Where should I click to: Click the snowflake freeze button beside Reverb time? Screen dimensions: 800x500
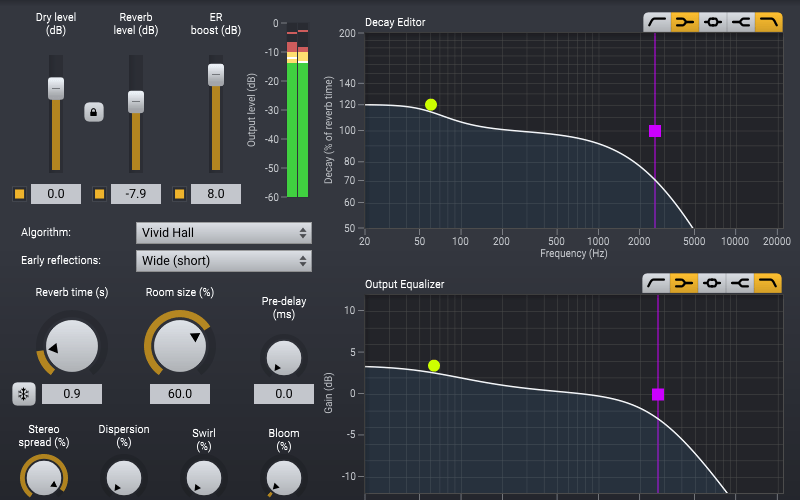(23, 394)
